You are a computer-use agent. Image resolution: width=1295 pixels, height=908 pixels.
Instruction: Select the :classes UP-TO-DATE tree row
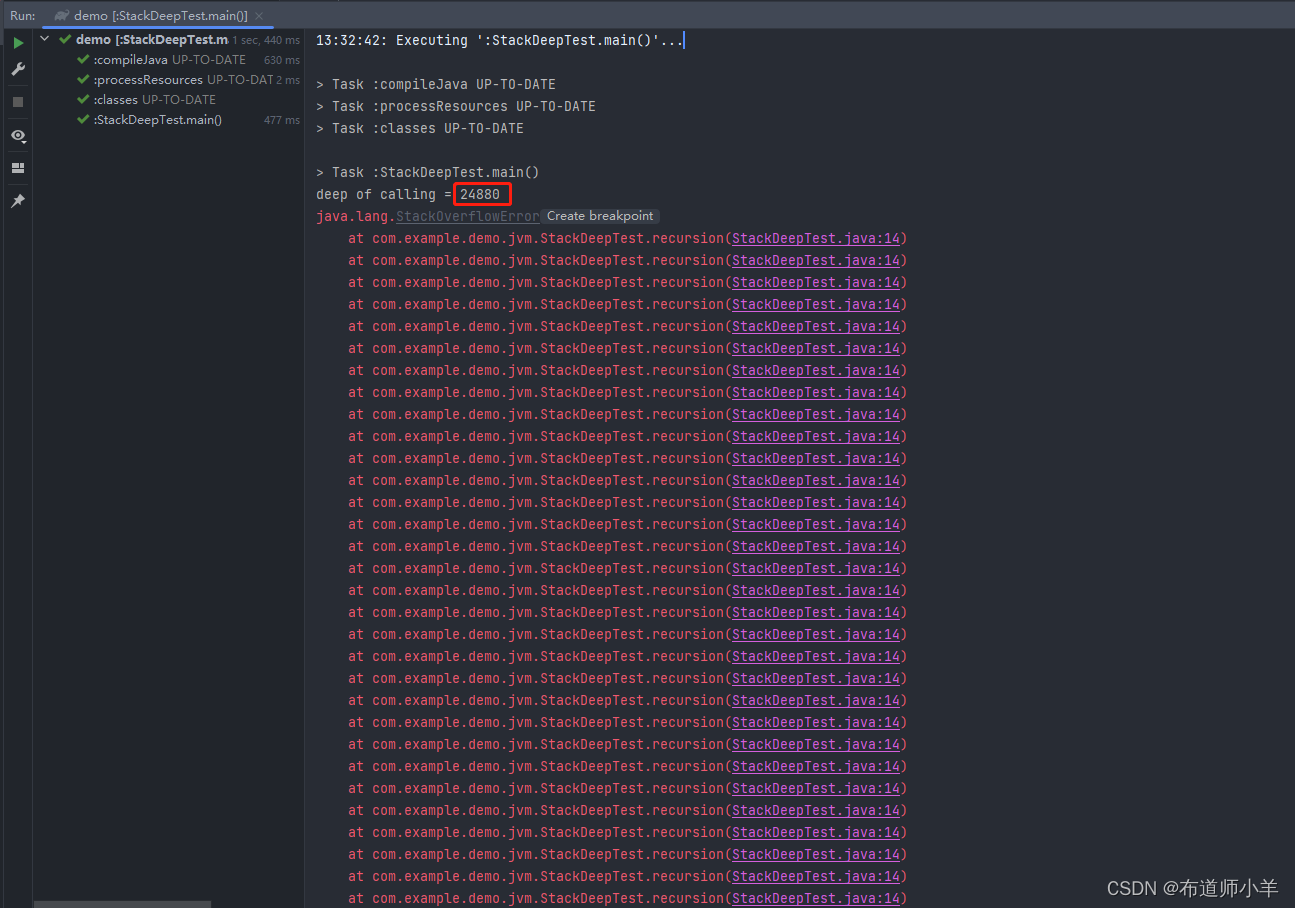pos(169,100)
